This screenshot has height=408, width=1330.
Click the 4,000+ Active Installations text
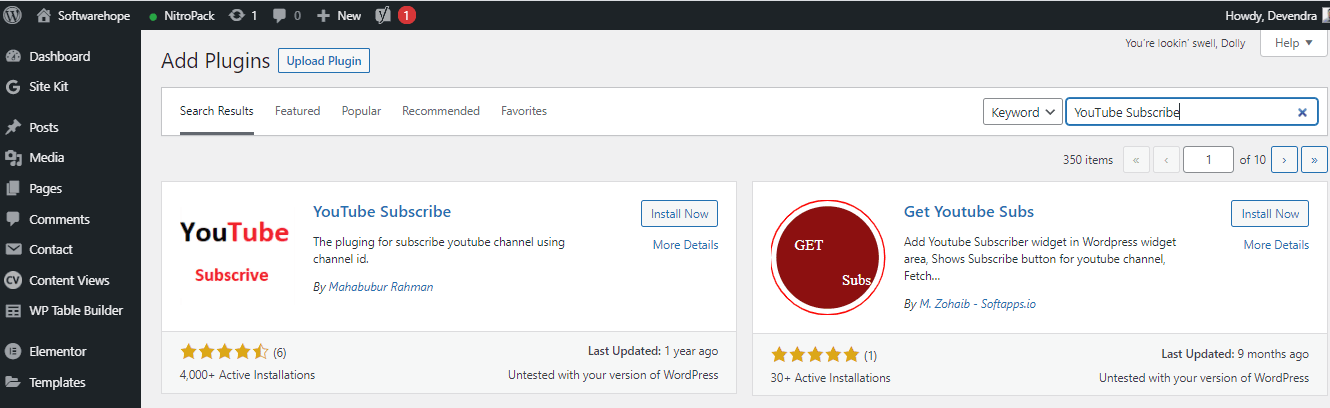point(247,375)
